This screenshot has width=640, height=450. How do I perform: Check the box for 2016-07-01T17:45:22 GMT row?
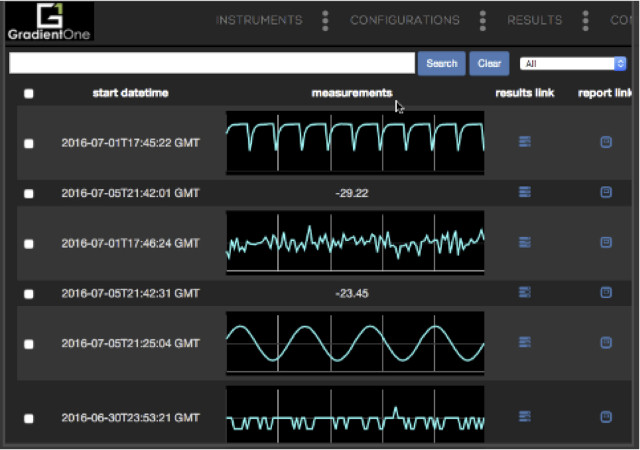[29, 144]
